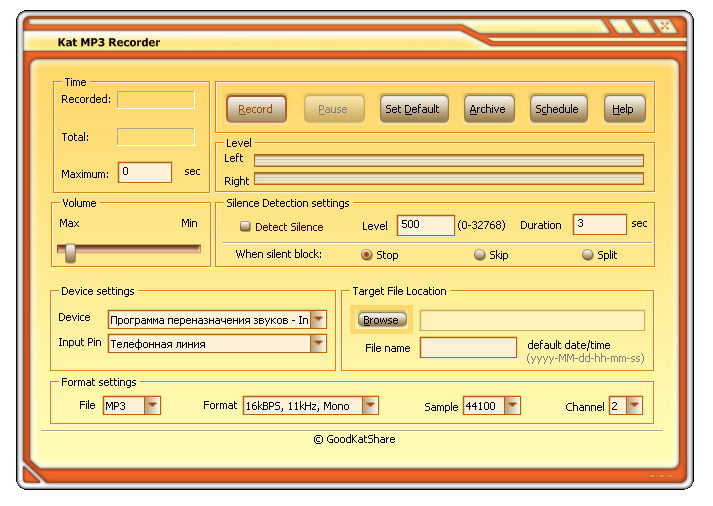This screenshot has width=713, height=506.
Task: Start recording with the Record button
Action: click(x=256, y=109)
